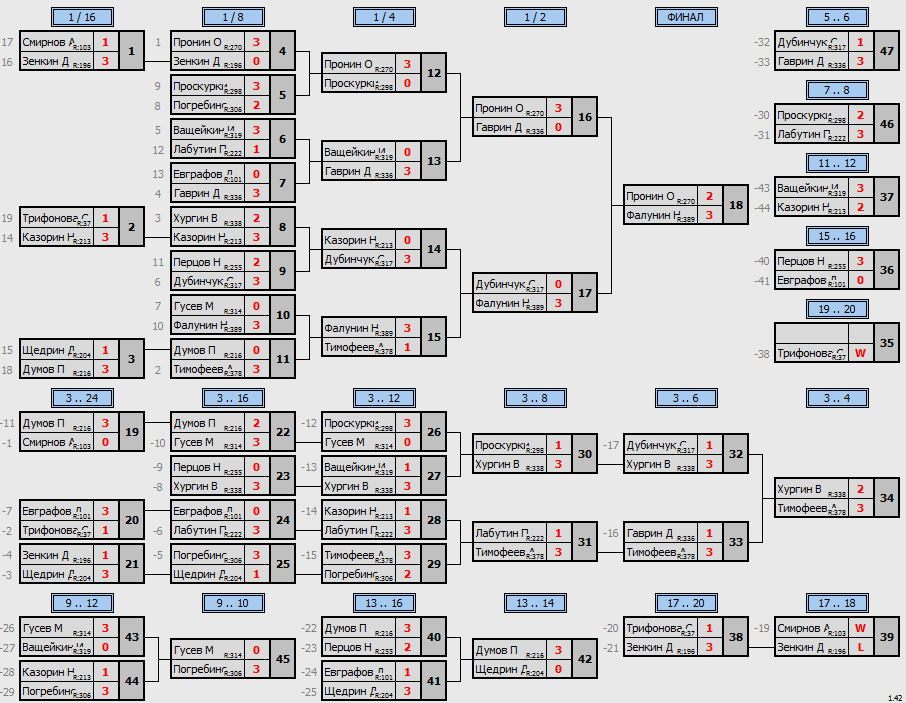
Task: Click the "9 .. 12" bracket header
Action: 82,603
